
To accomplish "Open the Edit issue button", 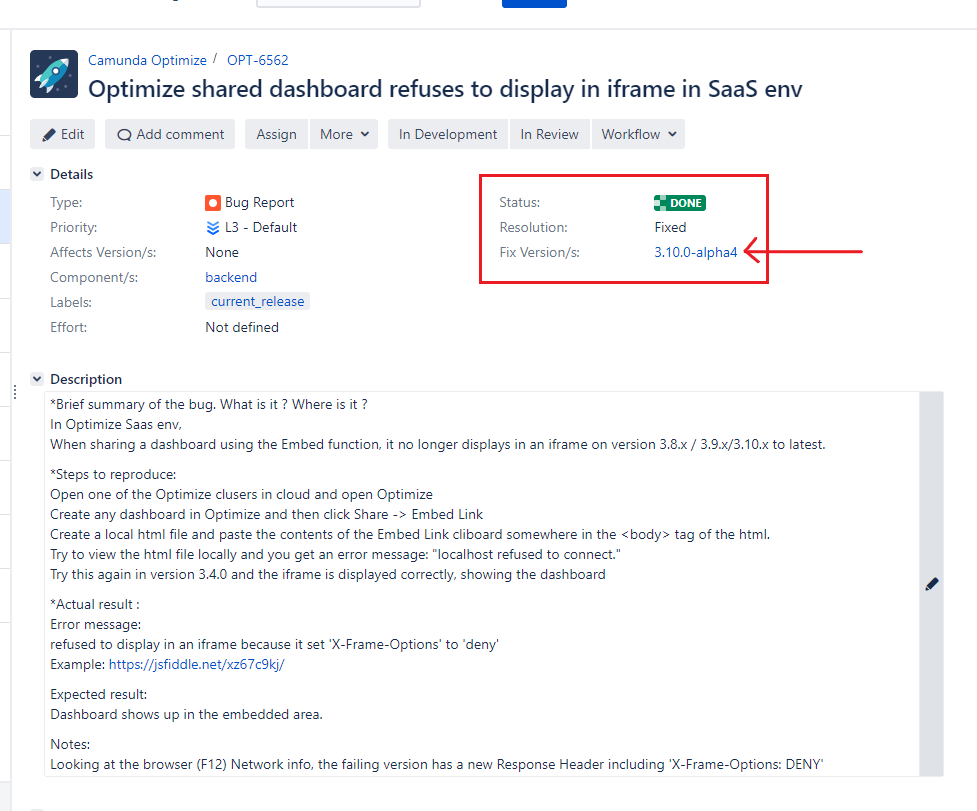I will 62,135.
